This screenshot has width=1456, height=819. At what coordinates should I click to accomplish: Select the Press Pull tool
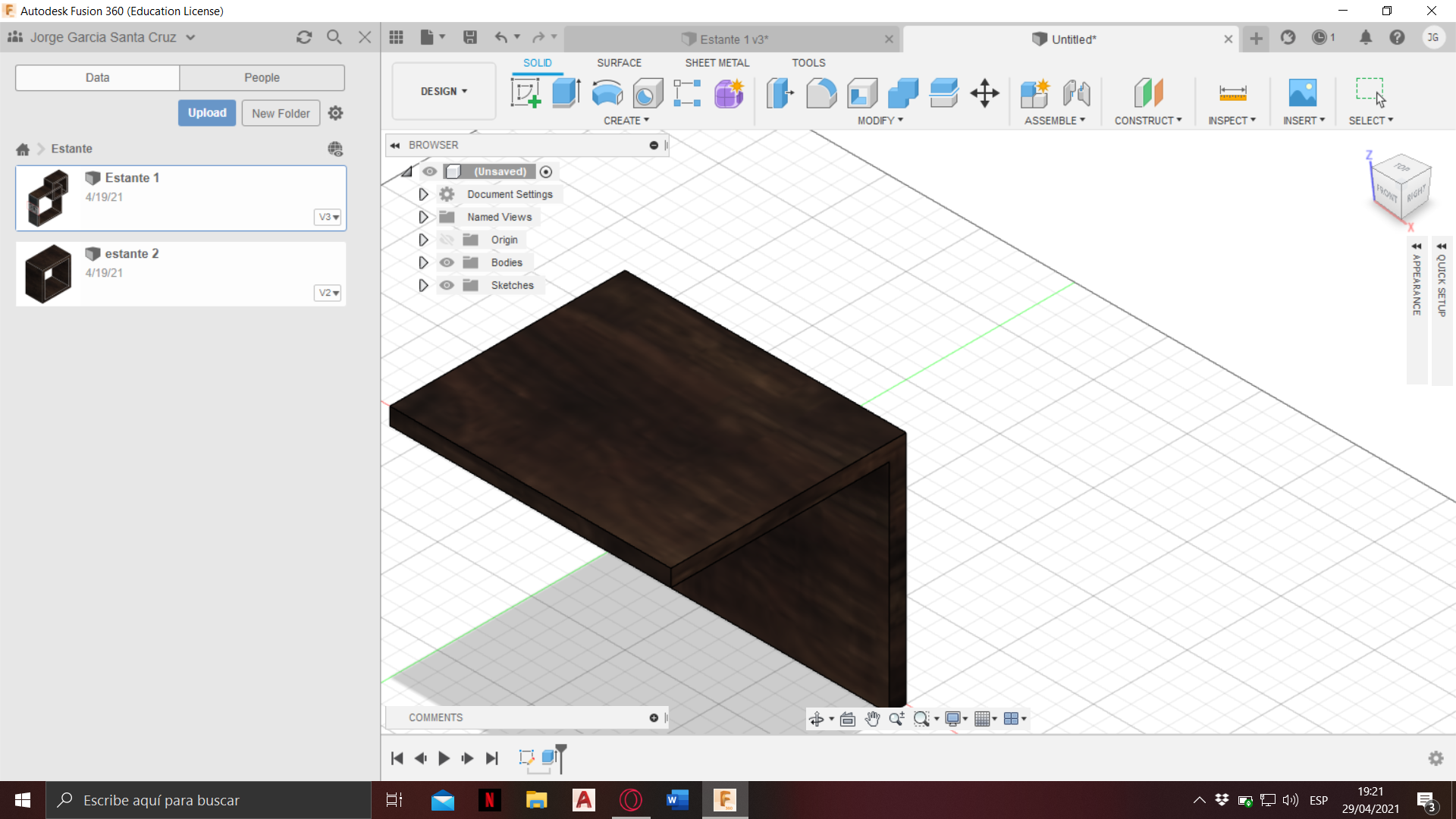pyautogui.click(x=780, y=93)
